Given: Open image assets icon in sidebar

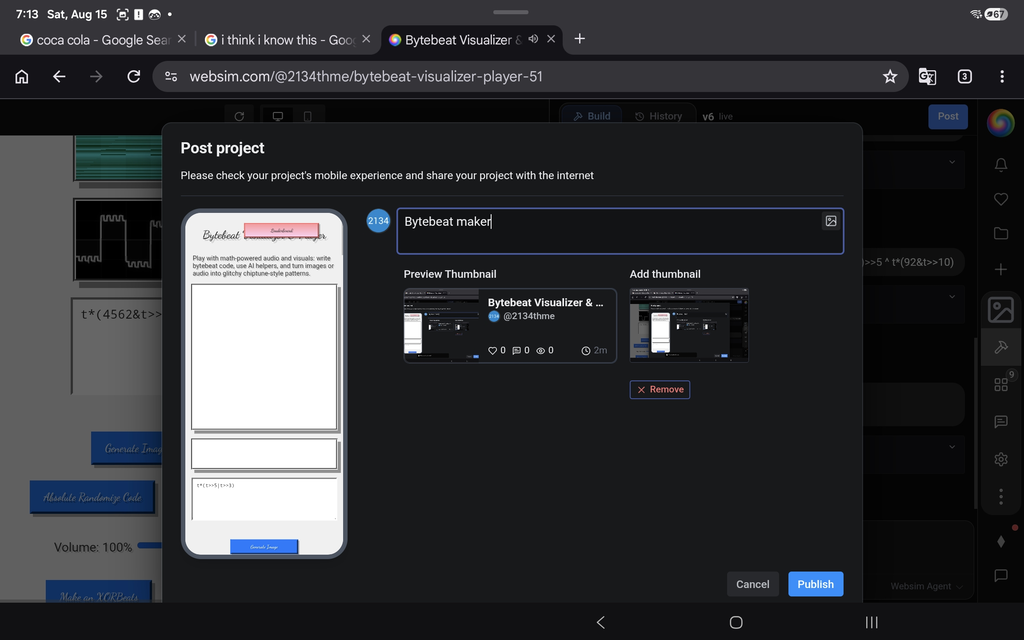Looking at the screenshot, I should 1000,310.
